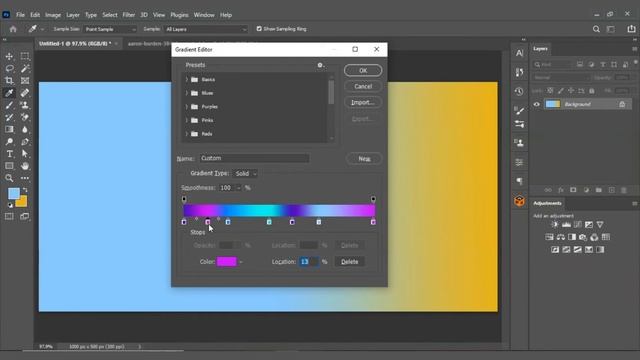Swap foreground and background colors
Viewport: 640px width, 360px height.
coord(25,190)
